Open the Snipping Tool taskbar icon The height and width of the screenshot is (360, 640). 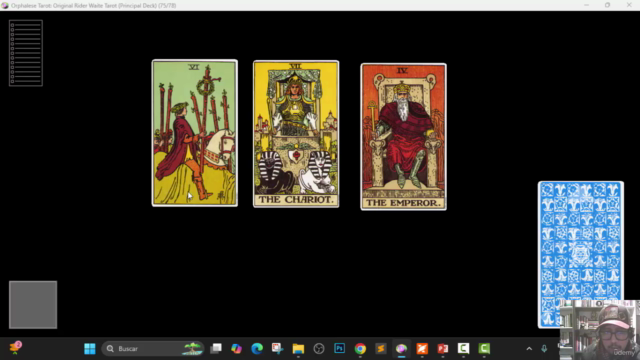(x=278, y=349)
